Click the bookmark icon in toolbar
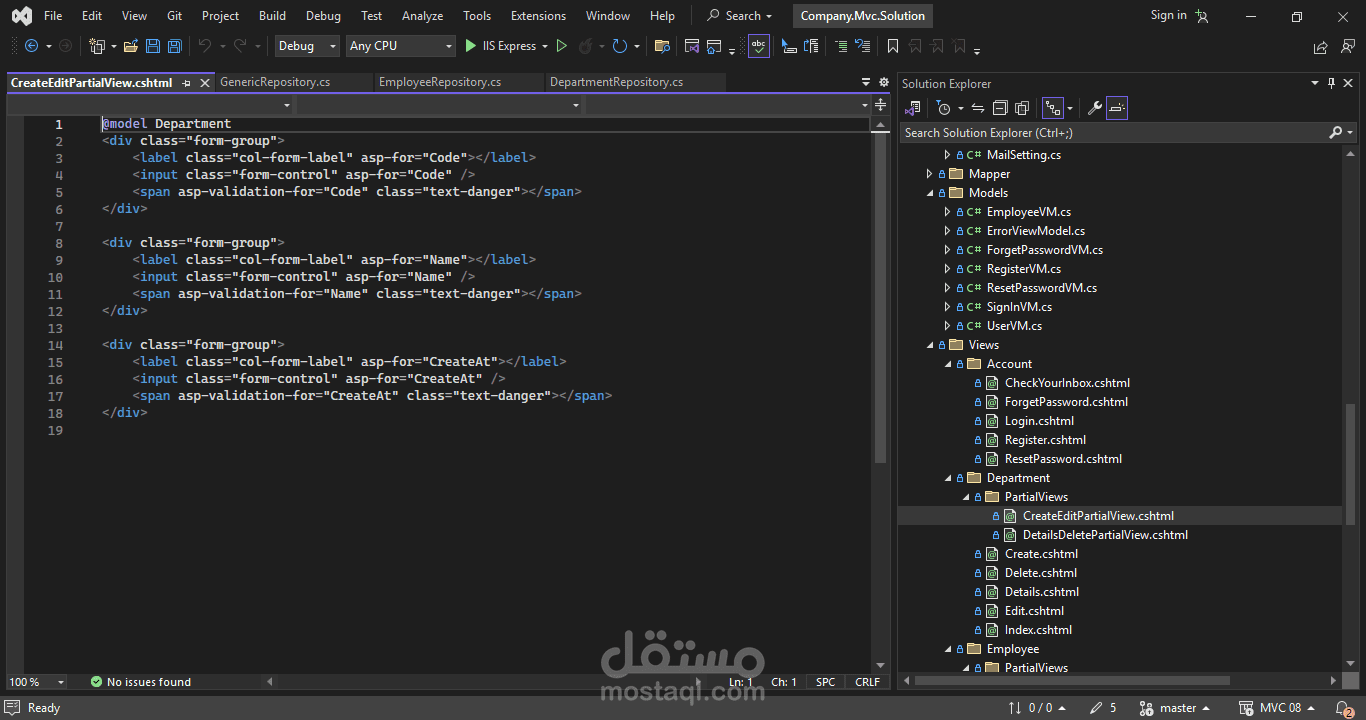The height and width of the screenshot is (720, 1366). coord(893,46)
